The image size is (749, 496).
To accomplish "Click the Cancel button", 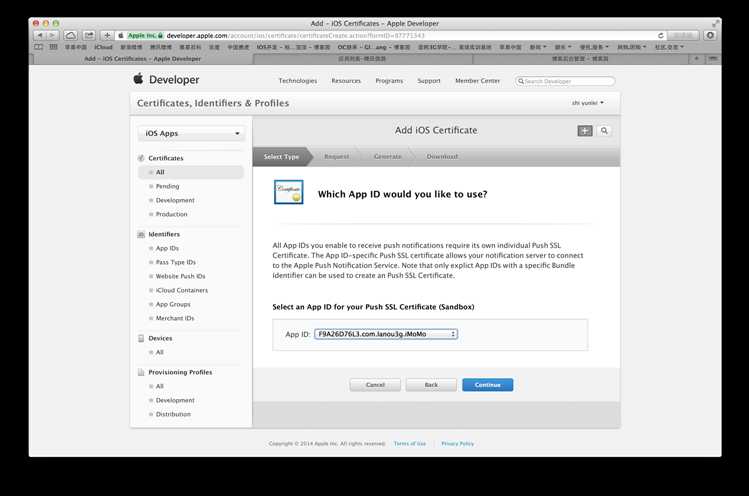I will coord(375,385).
